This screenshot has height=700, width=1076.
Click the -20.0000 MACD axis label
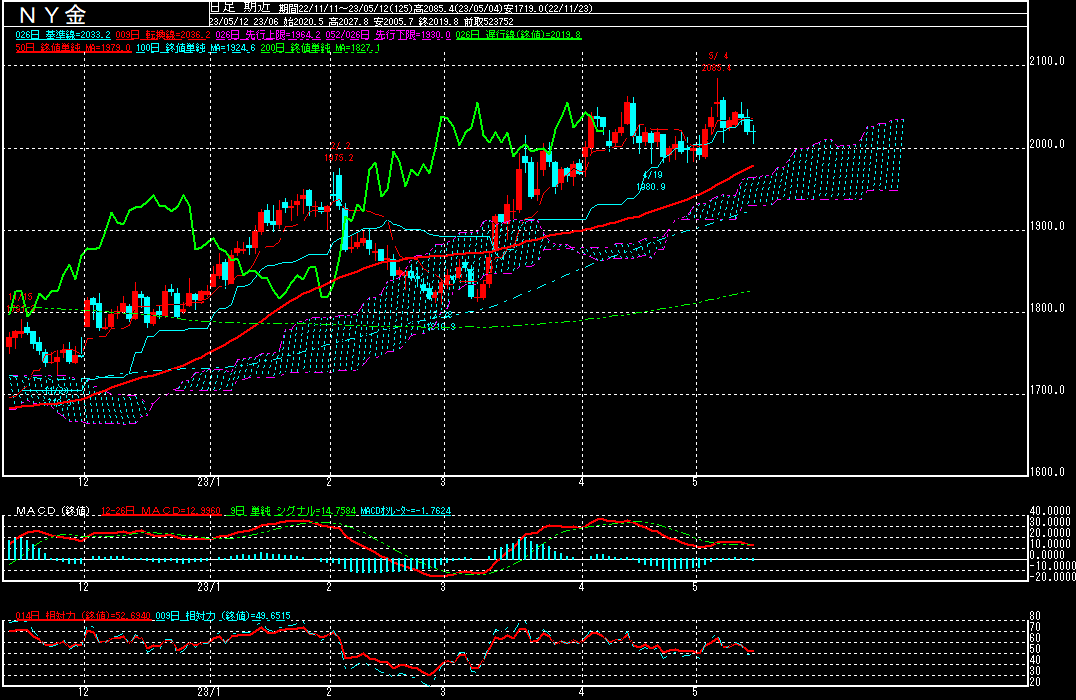[1053, 576]
